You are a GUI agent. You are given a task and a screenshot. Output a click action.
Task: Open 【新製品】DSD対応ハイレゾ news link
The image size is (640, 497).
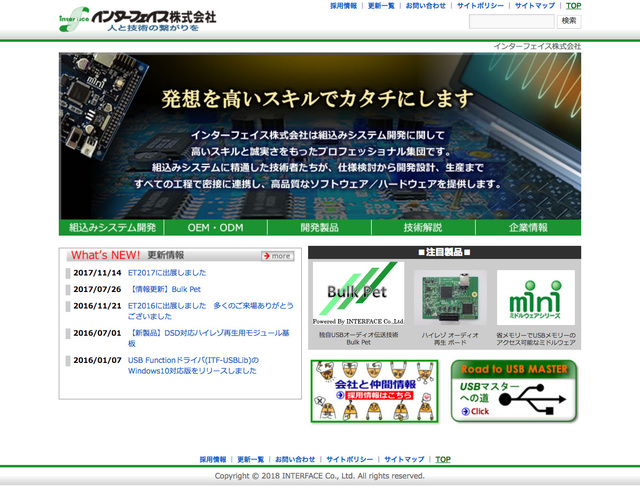[209, 338]
